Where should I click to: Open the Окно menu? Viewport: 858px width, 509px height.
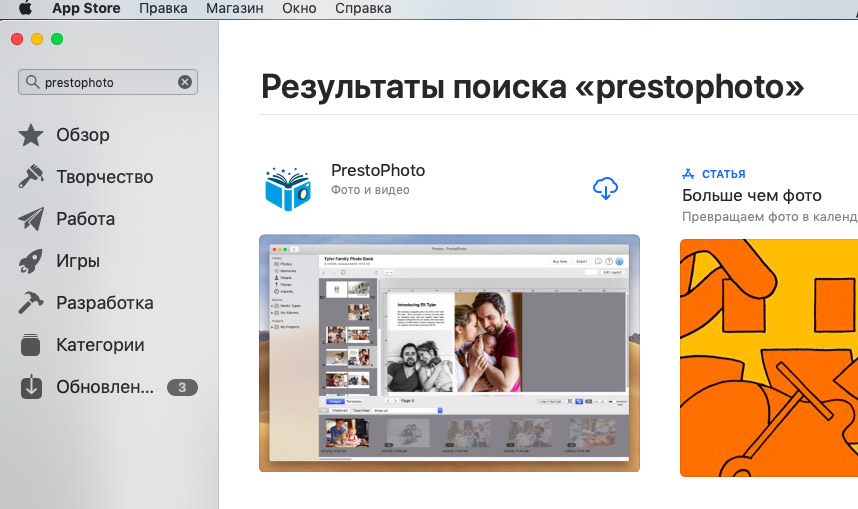(299, 8)
